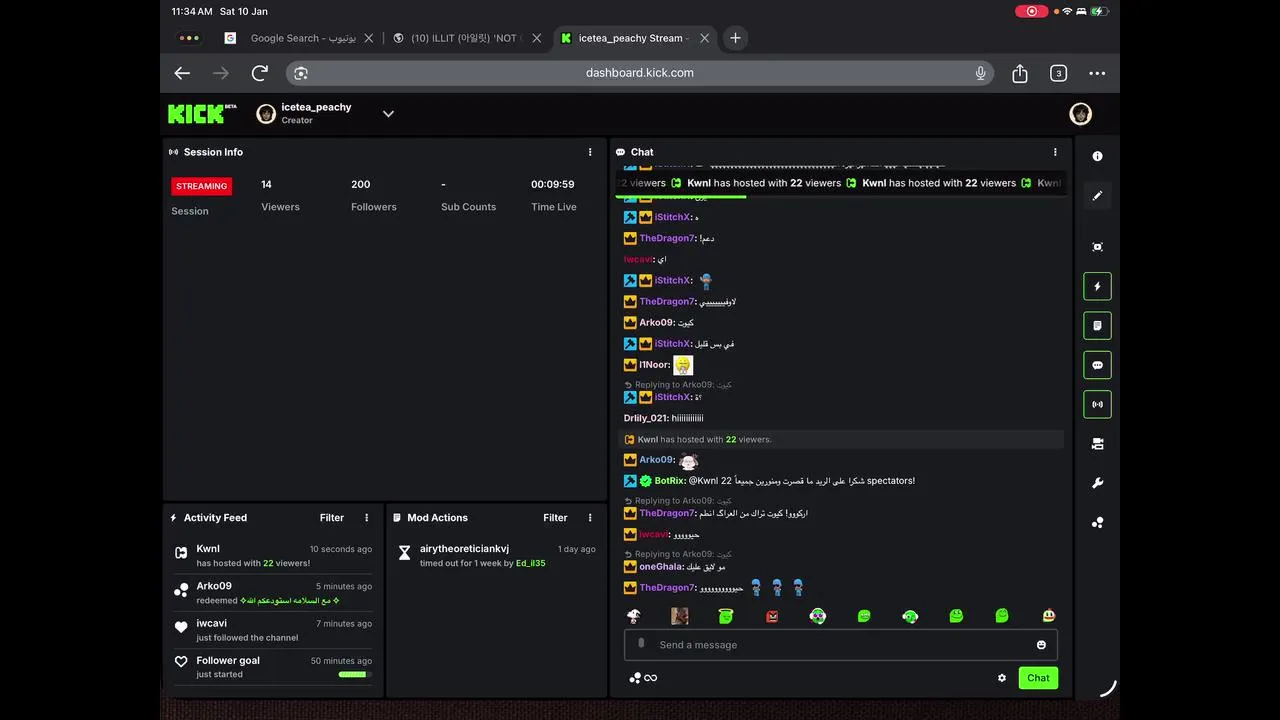
Task: Open browser three-dot more menu
Action: click(x=1097, y=73)
